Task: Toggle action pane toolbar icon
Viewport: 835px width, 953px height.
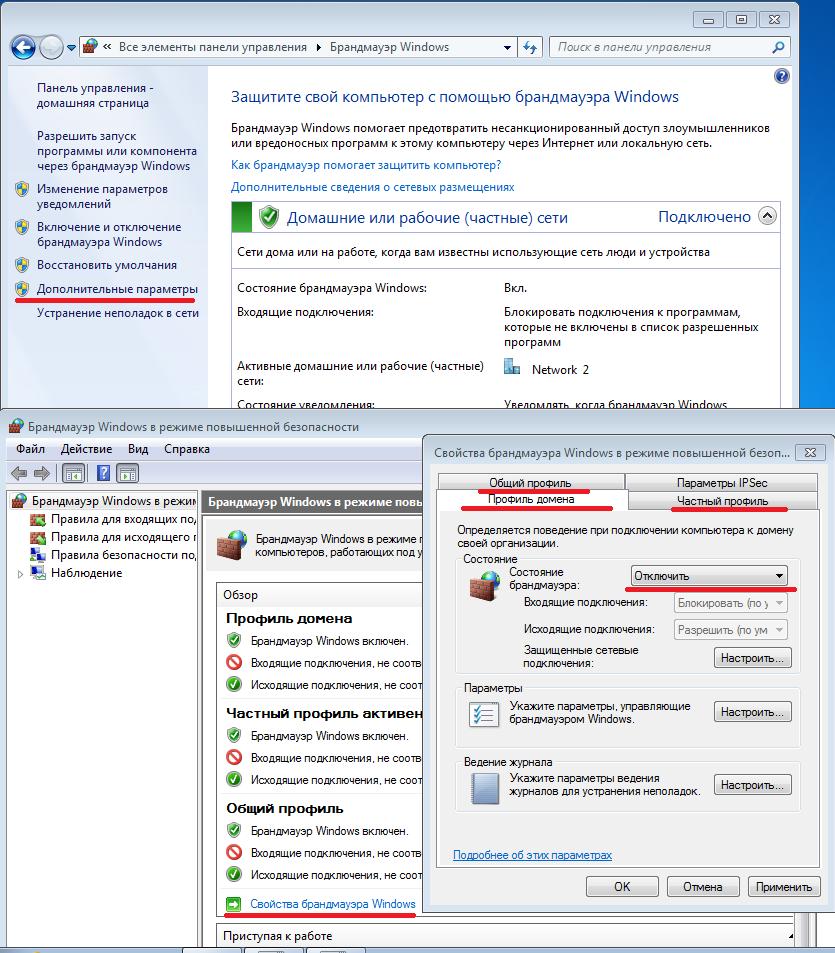Action: [x=128, y=473]
